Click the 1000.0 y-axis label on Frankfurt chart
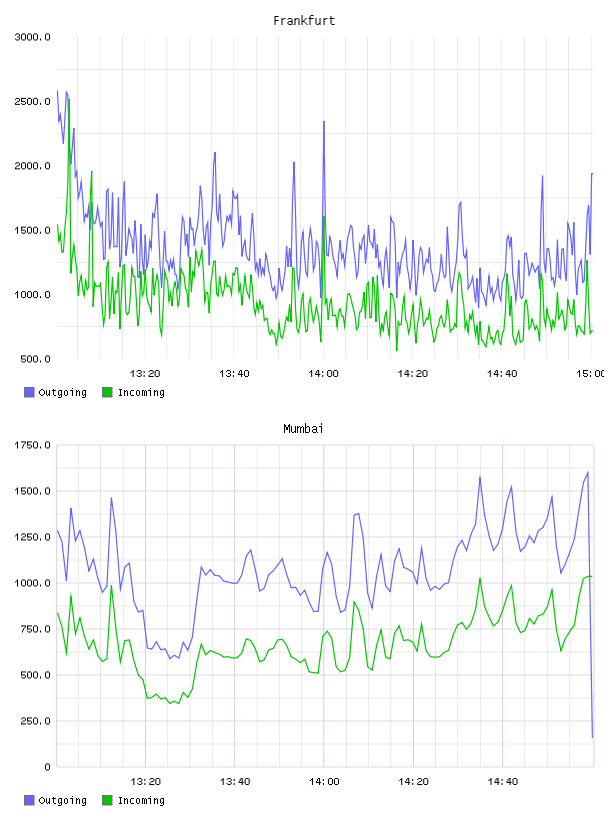 (x=32, y=295)
